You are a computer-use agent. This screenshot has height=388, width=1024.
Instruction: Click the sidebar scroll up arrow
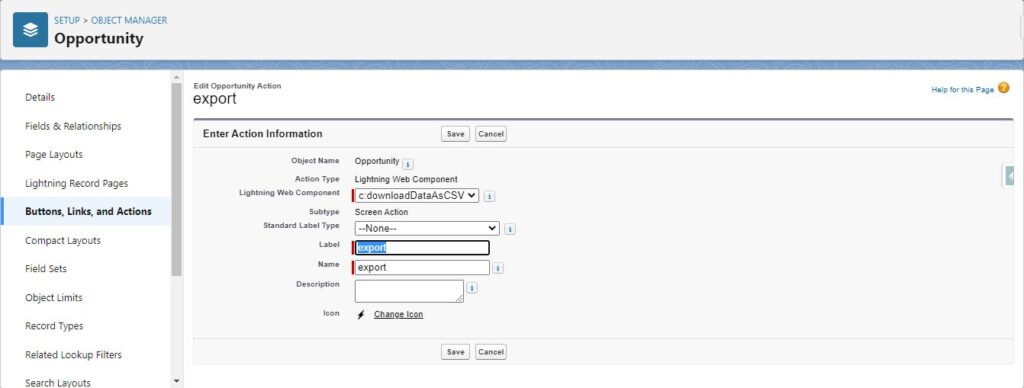[x=176, y=77]
